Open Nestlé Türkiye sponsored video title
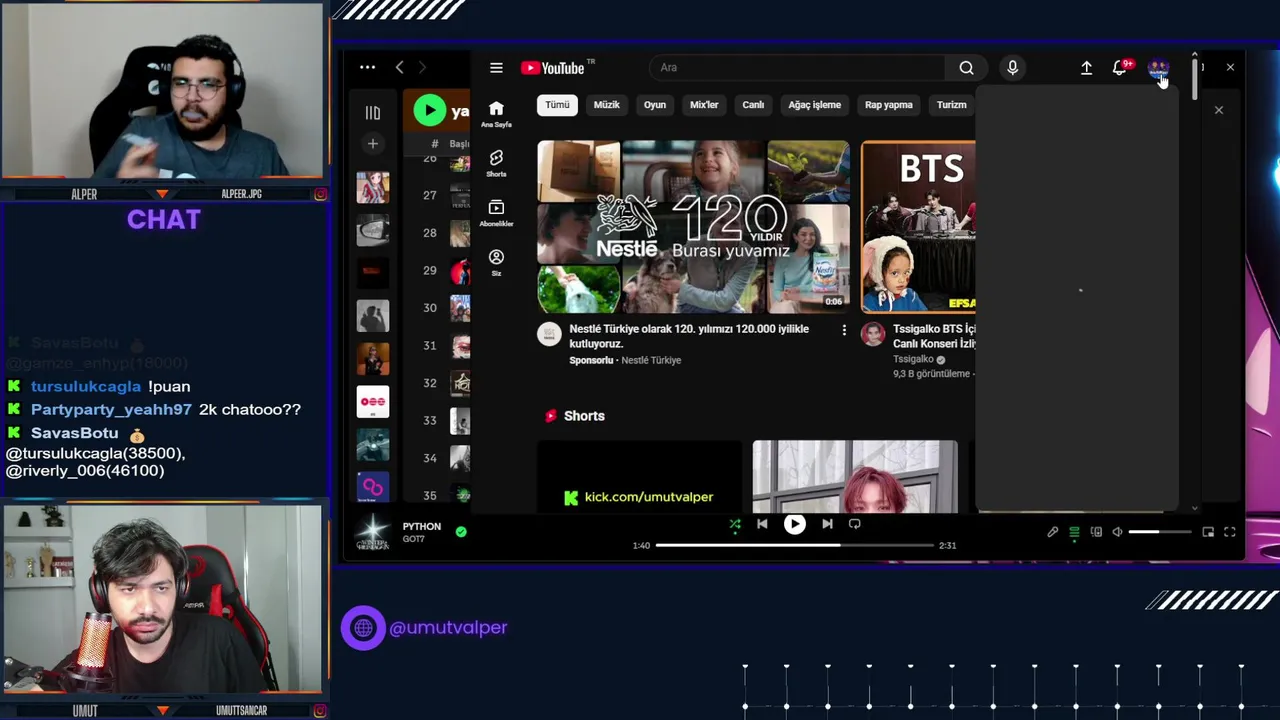The height and width of the screenshot is (720, 1280). pos(689,336)
